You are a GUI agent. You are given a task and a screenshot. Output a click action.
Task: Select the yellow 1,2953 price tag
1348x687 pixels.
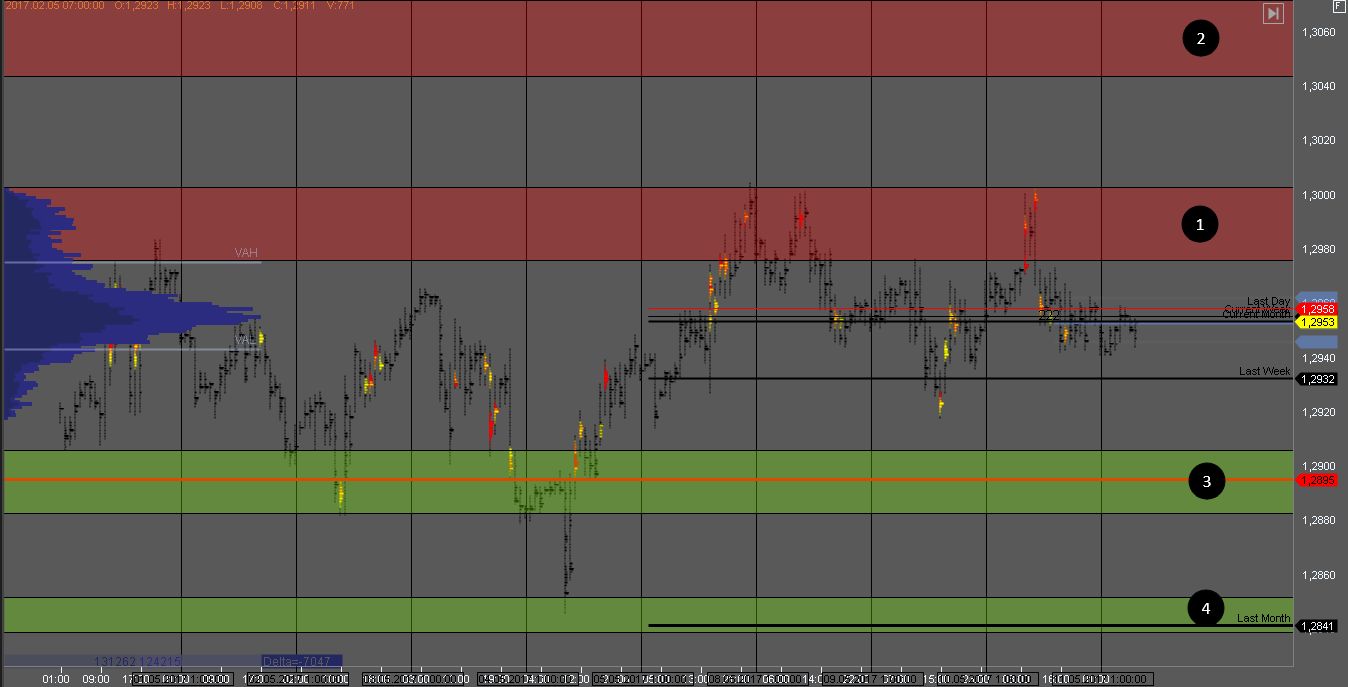click(1318, 322)
